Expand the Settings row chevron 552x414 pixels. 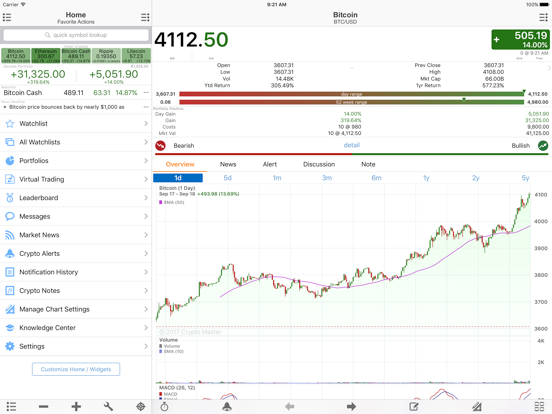[146, 346]
